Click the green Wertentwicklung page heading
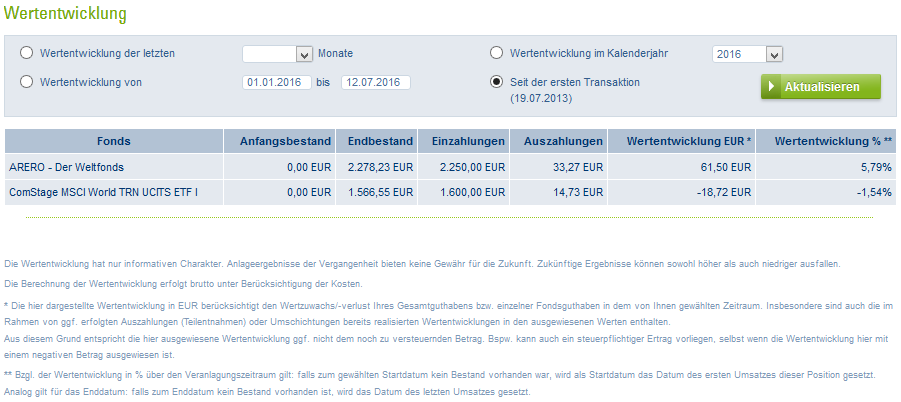The image size is (901, 402). click(65, 15)
